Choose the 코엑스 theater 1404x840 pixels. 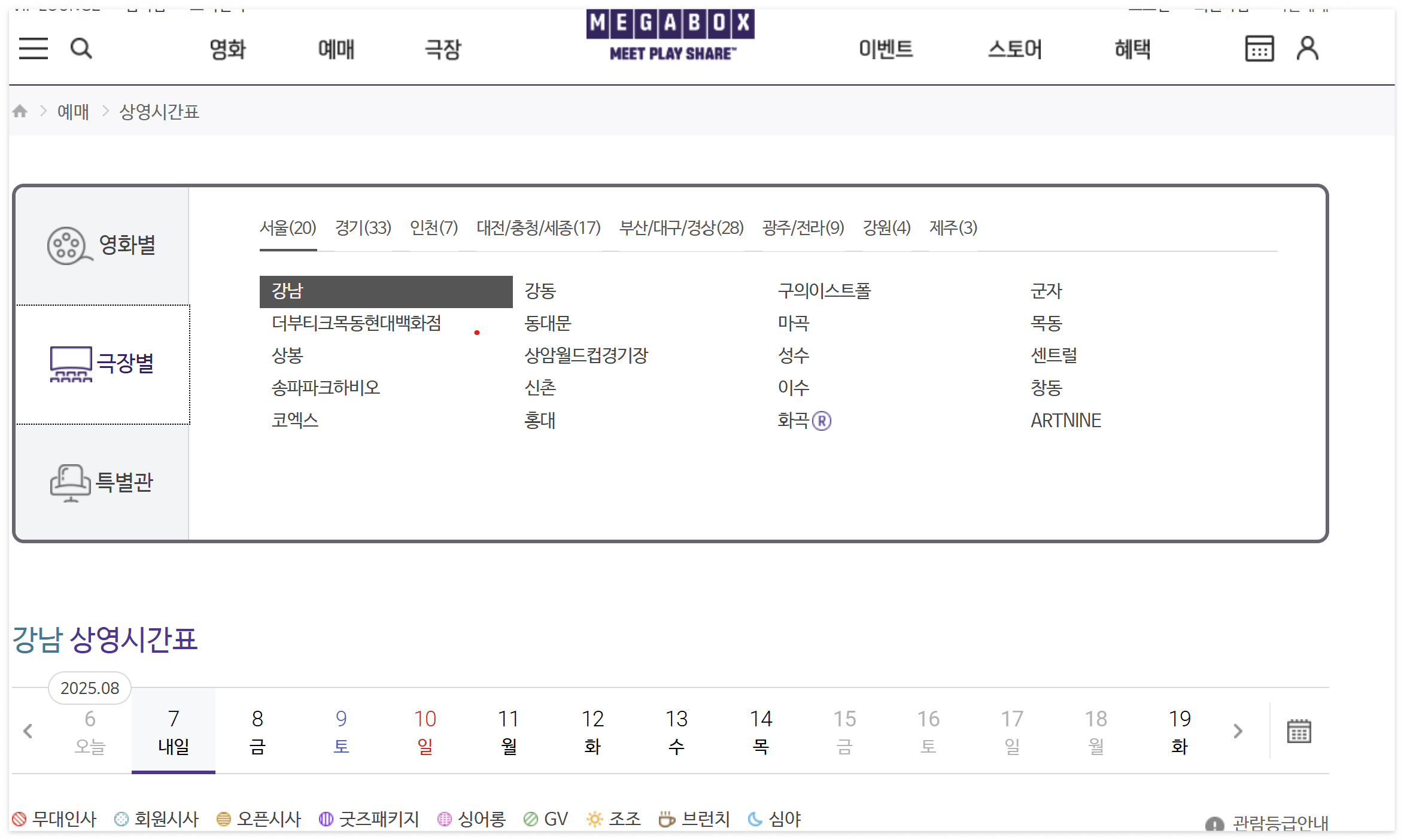tap(294, 420)
